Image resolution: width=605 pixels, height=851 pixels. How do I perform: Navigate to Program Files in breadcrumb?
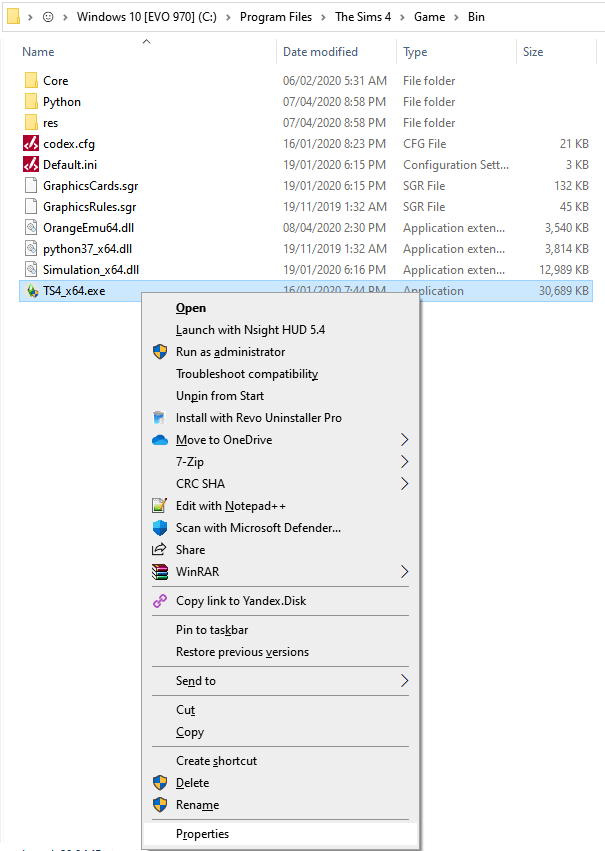click(276, 17)
